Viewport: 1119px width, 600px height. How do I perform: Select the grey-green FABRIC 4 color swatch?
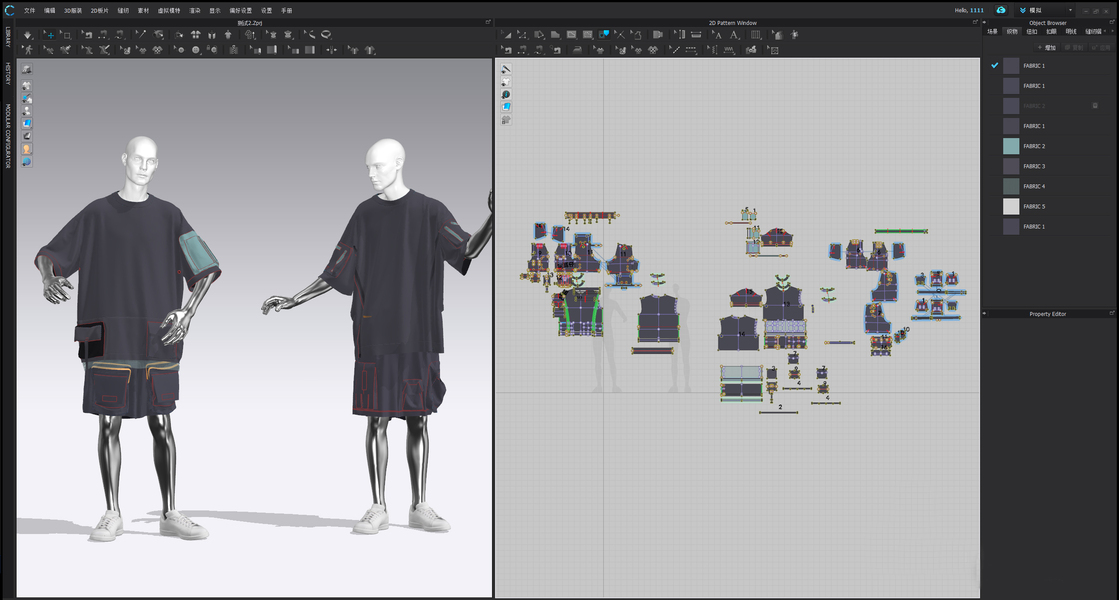[x=1011, y=186]
